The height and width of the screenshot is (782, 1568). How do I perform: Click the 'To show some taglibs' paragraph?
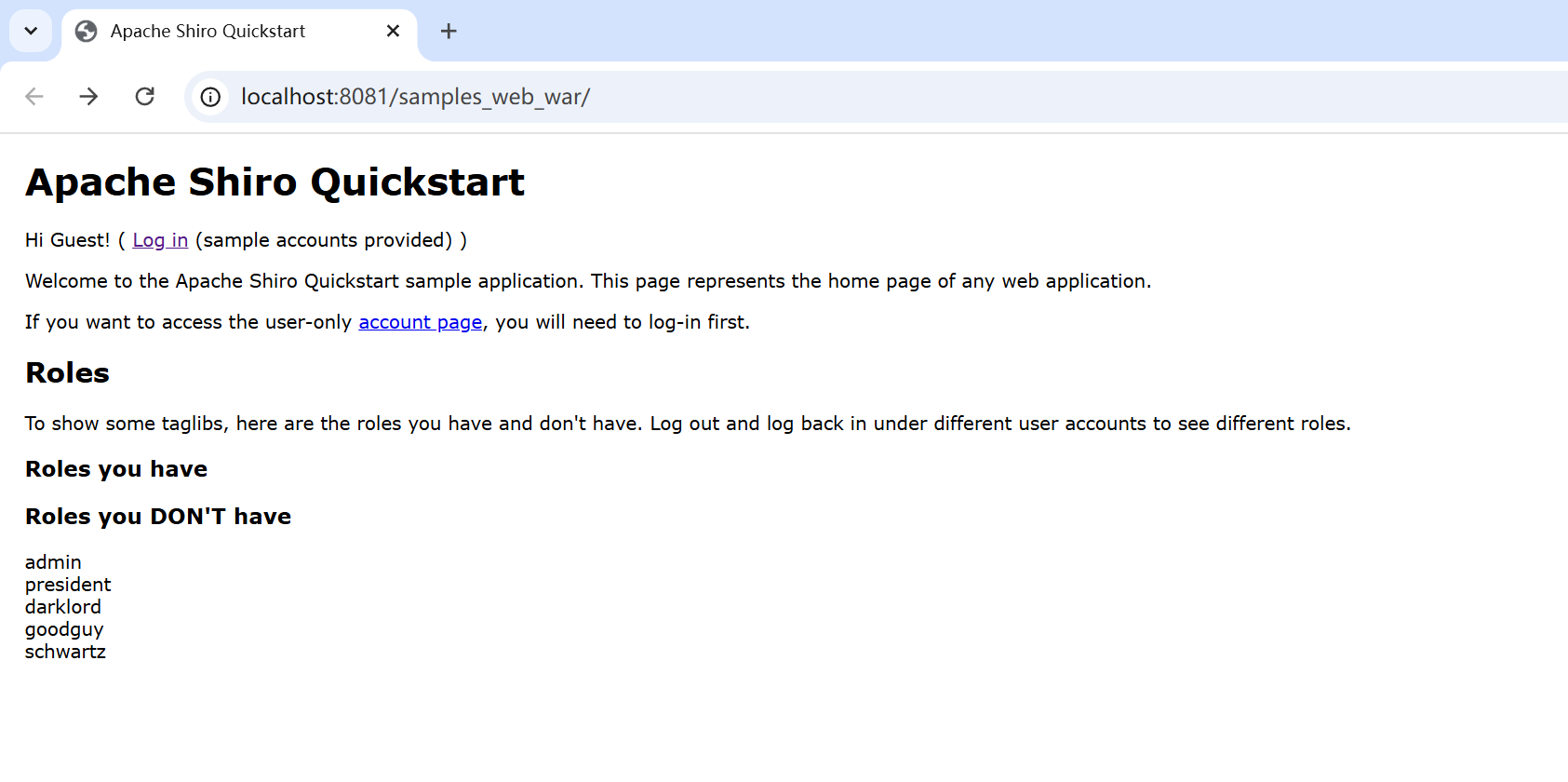tap(688, 424)
